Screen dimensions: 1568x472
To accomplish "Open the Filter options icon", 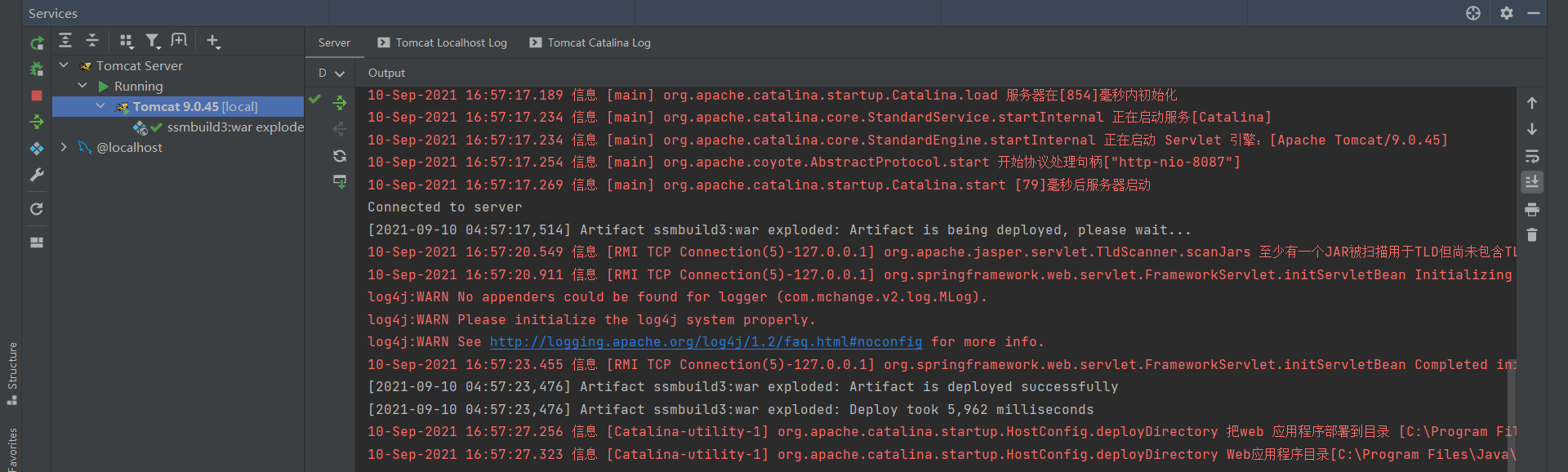I will coord(153,41).
